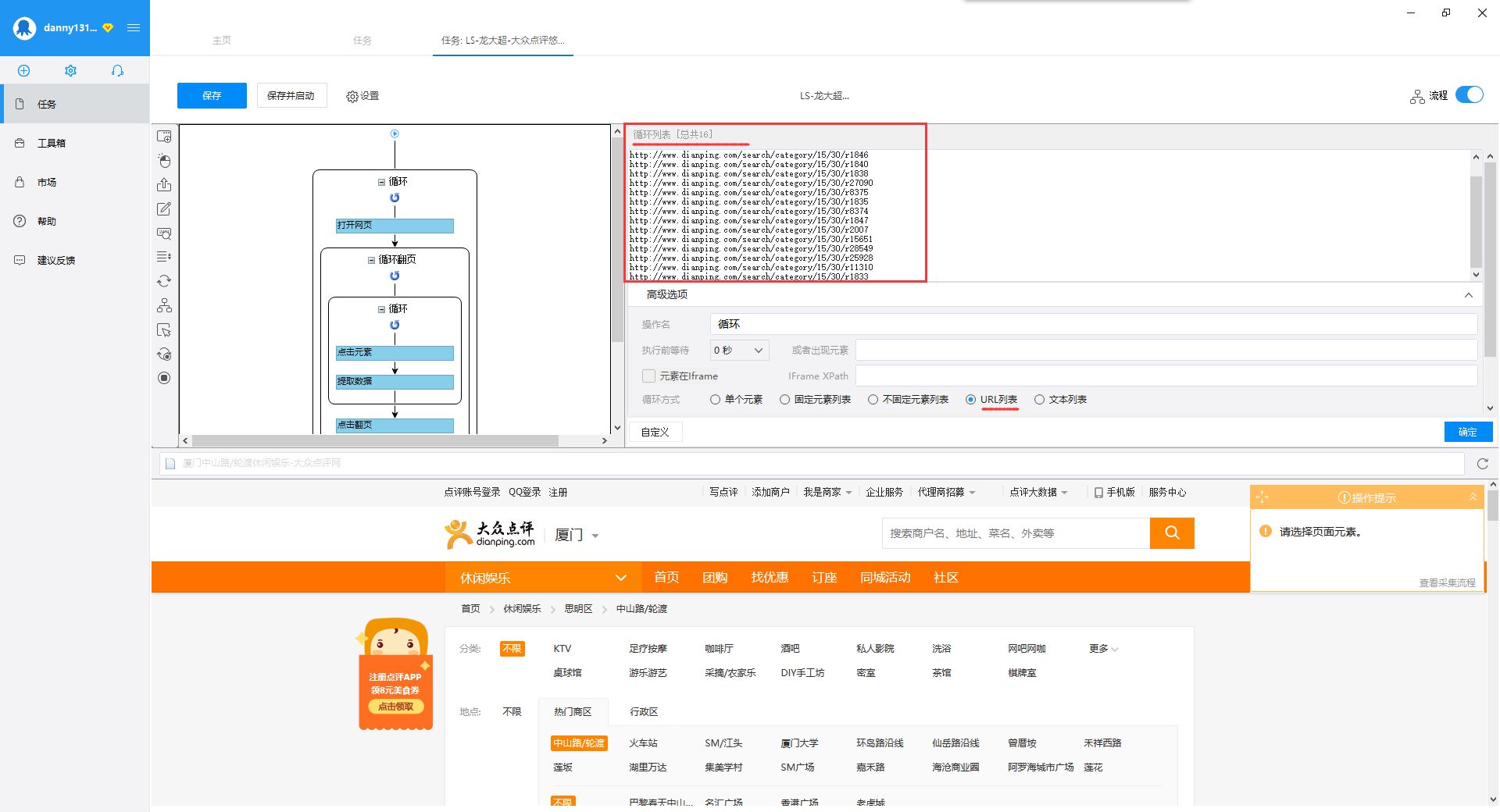Image resolution: width=1500 pixels, height=812 pixels.
Task: Toggle the 流程 workflow switch
Action: [x=1470, y=94]
